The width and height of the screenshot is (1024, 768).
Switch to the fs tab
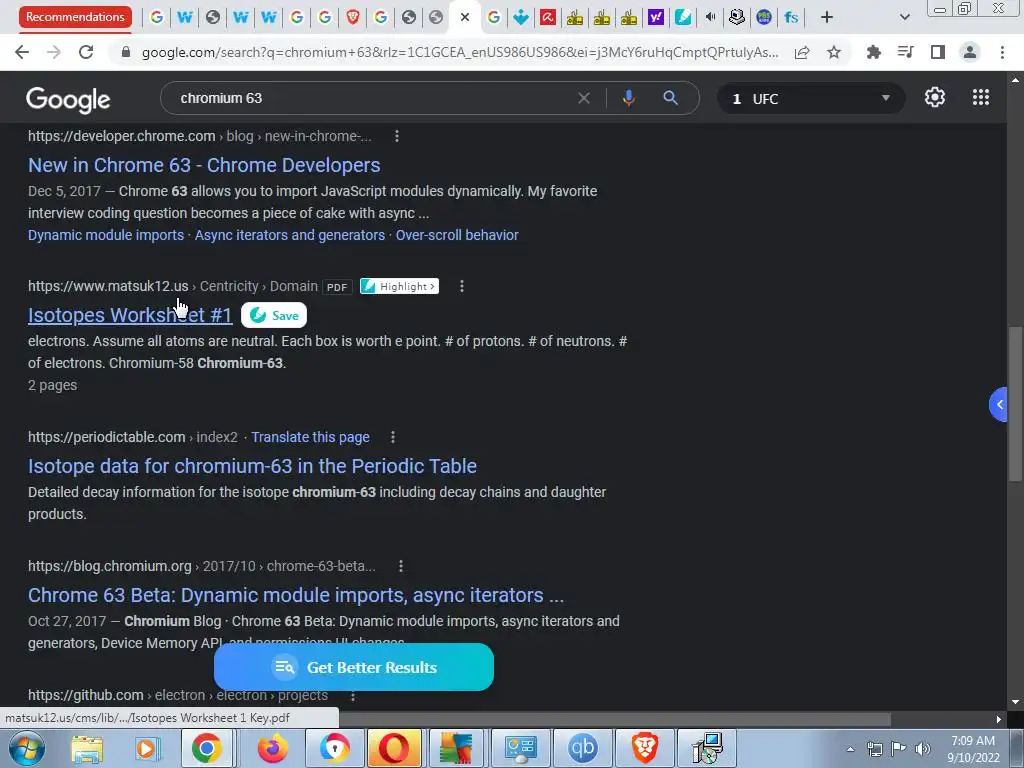[792, 17]
